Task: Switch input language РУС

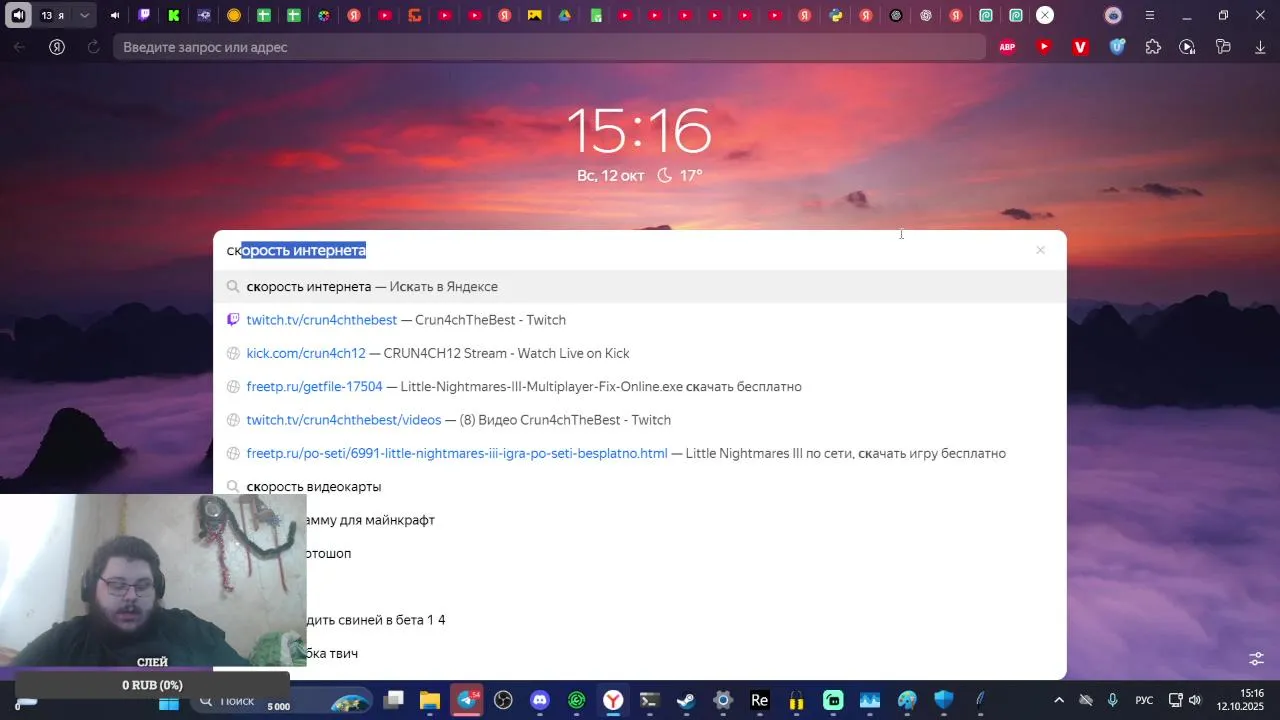Action: click(x=1144, y=700)
